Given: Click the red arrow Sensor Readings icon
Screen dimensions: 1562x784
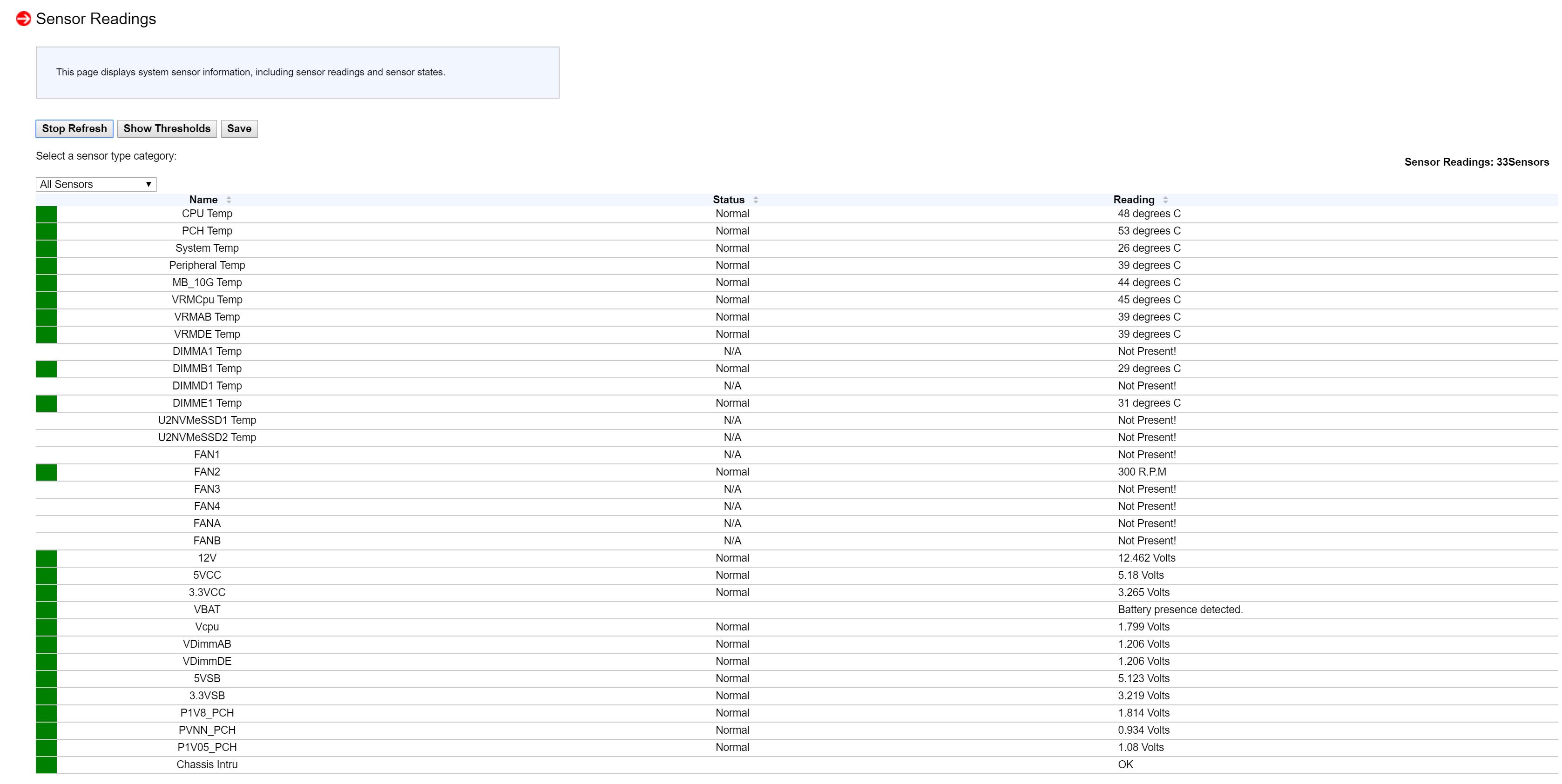Looking at the screenshot, I should 24,19.
